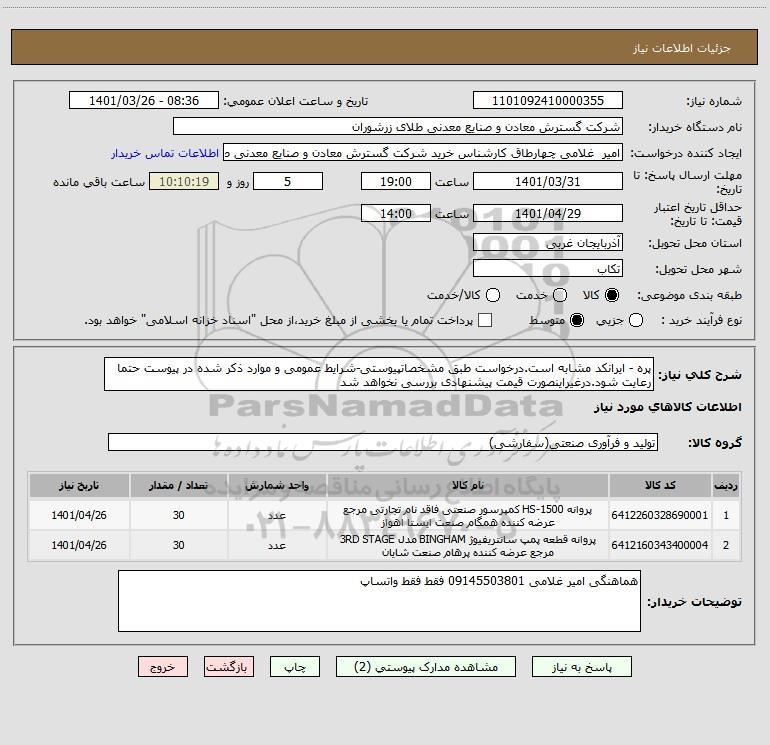
Task: Click the توضیحات خریدار text area
Action: coord(379,601)
